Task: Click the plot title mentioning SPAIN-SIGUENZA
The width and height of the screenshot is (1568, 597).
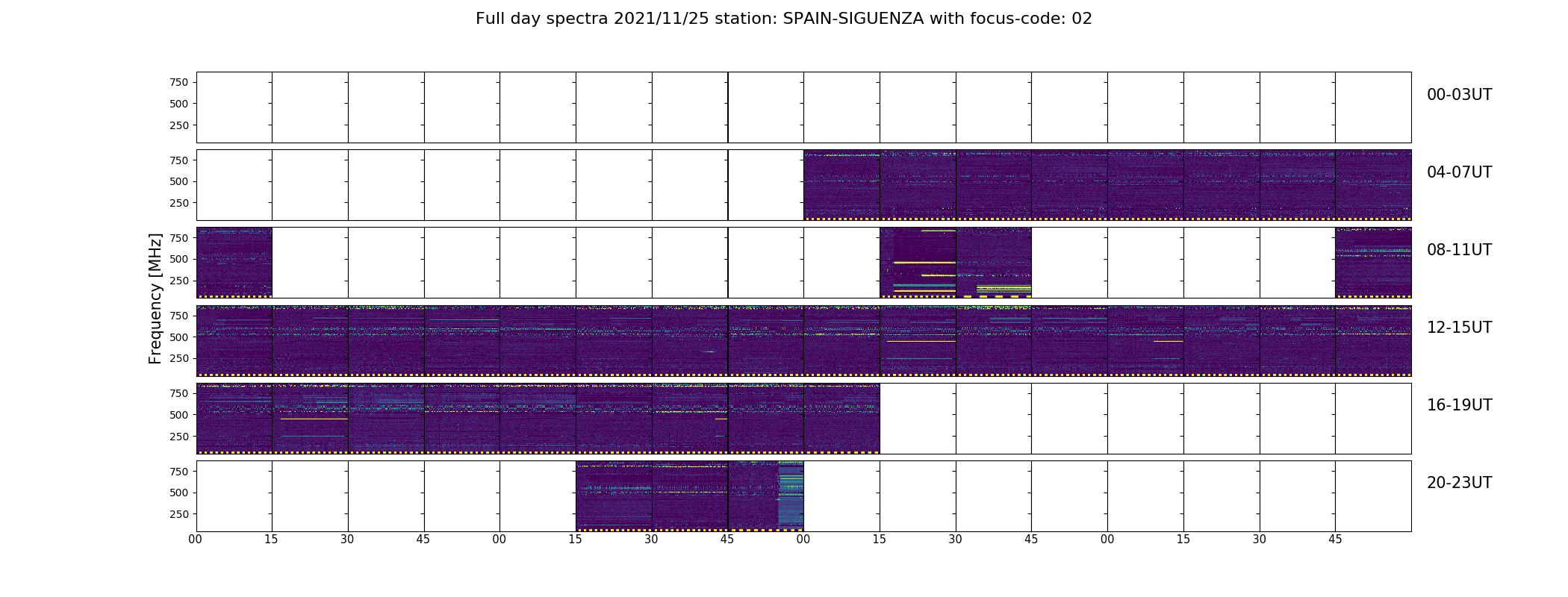Action: click(784, 19)
